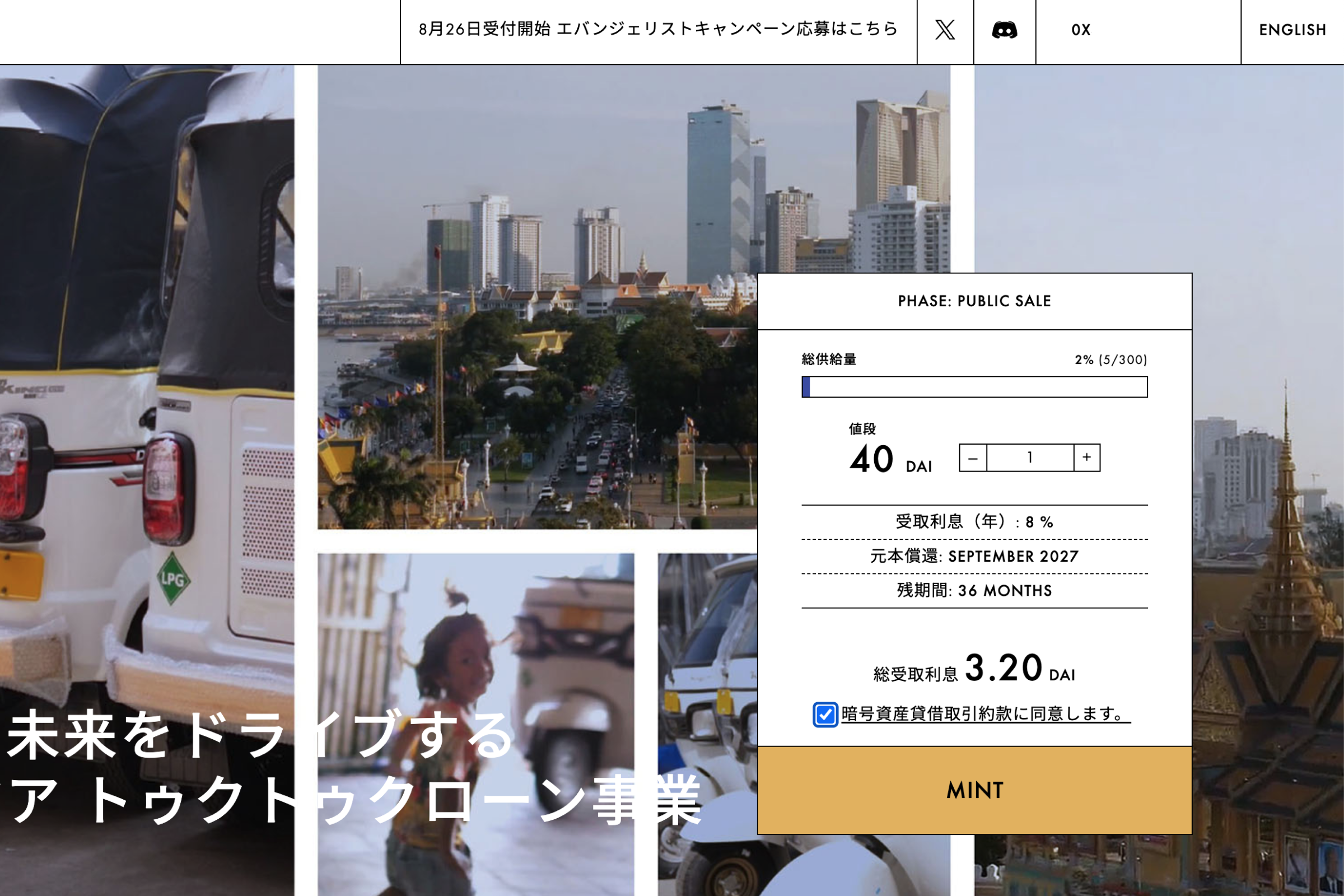1344x896 pixels.
Task: Switch the language to ENGLISH
Action: pyautogui.click(x=1292, y=30)
